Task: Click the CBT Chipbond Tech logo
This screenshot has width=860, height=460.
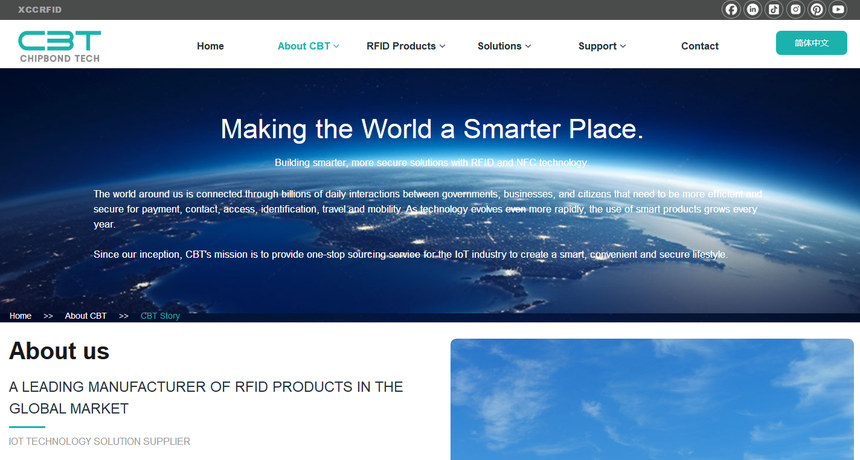Action: click(60, 46)
